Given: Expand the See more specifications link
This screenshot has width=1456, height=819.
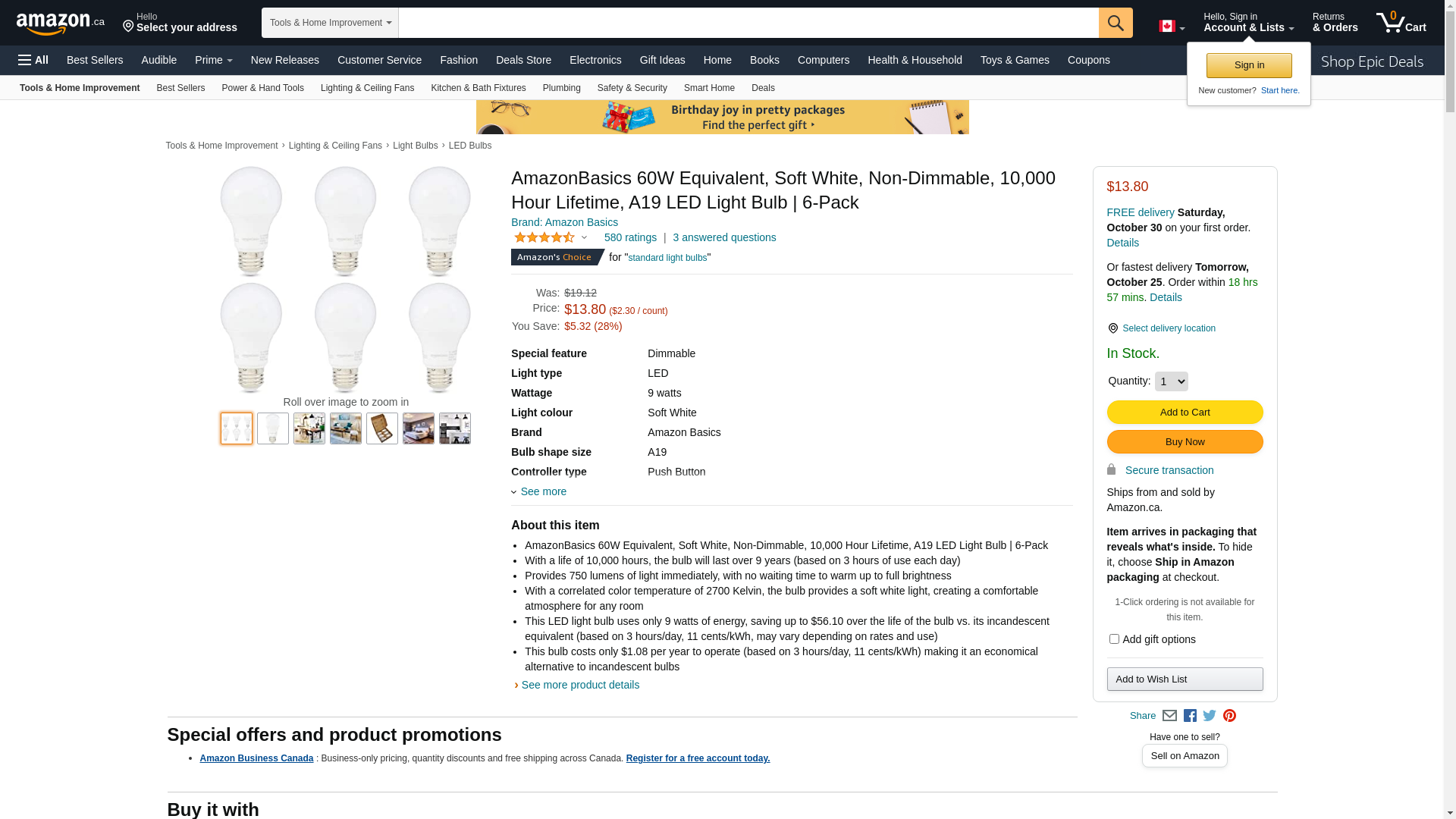Looking at the screenshot, I should point(543,491).
